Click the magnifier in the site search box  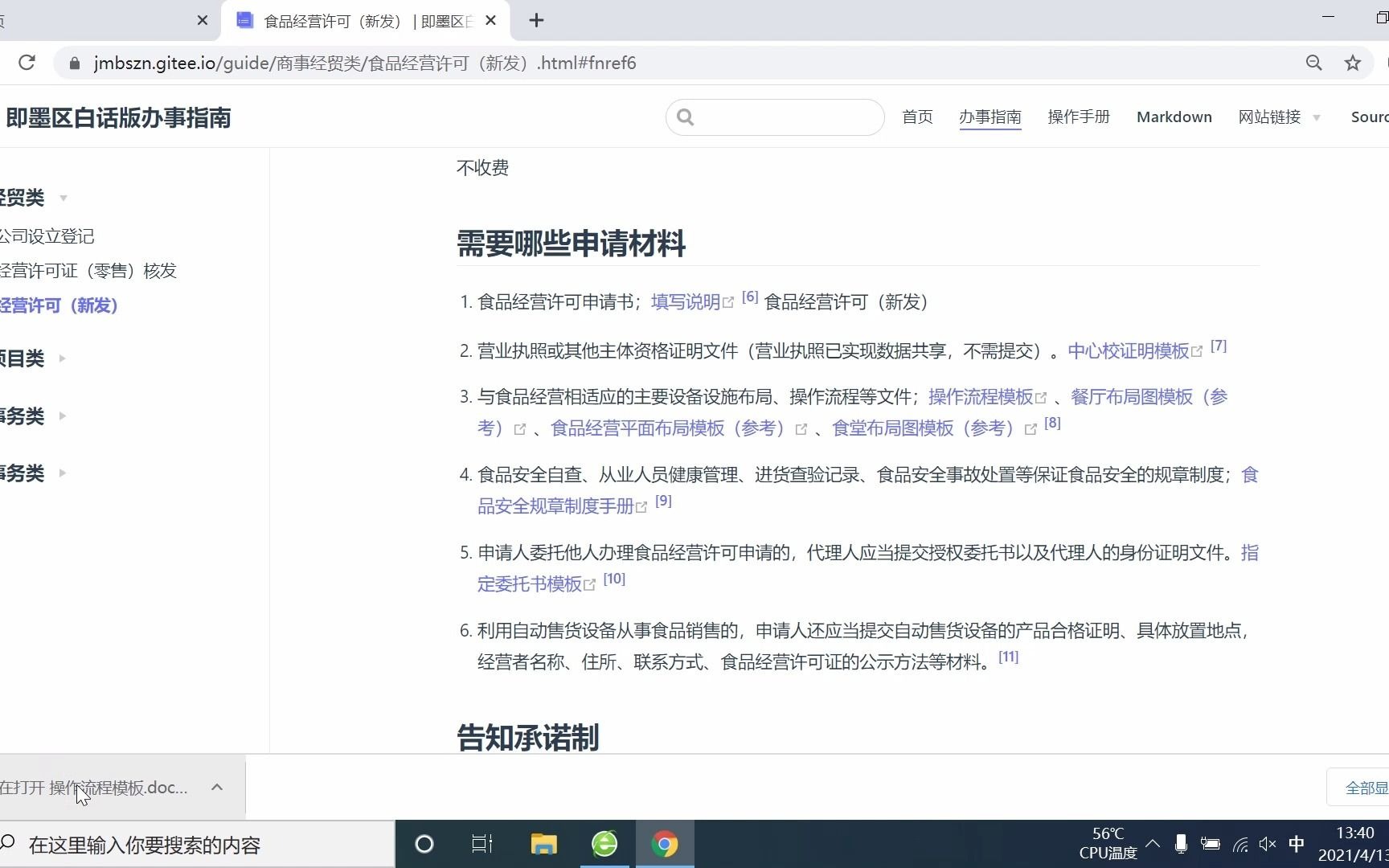pos(685,117)
